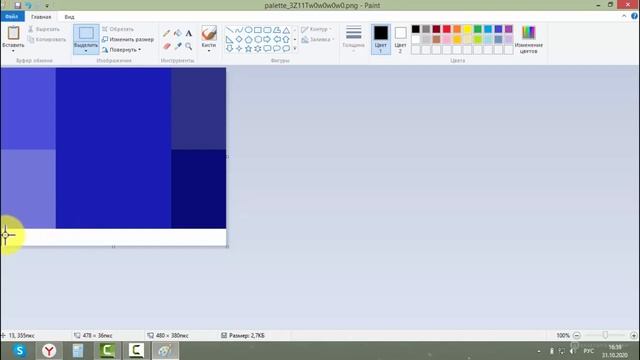Click the Brushes (Кисти) icon

(x=209, y=33)
